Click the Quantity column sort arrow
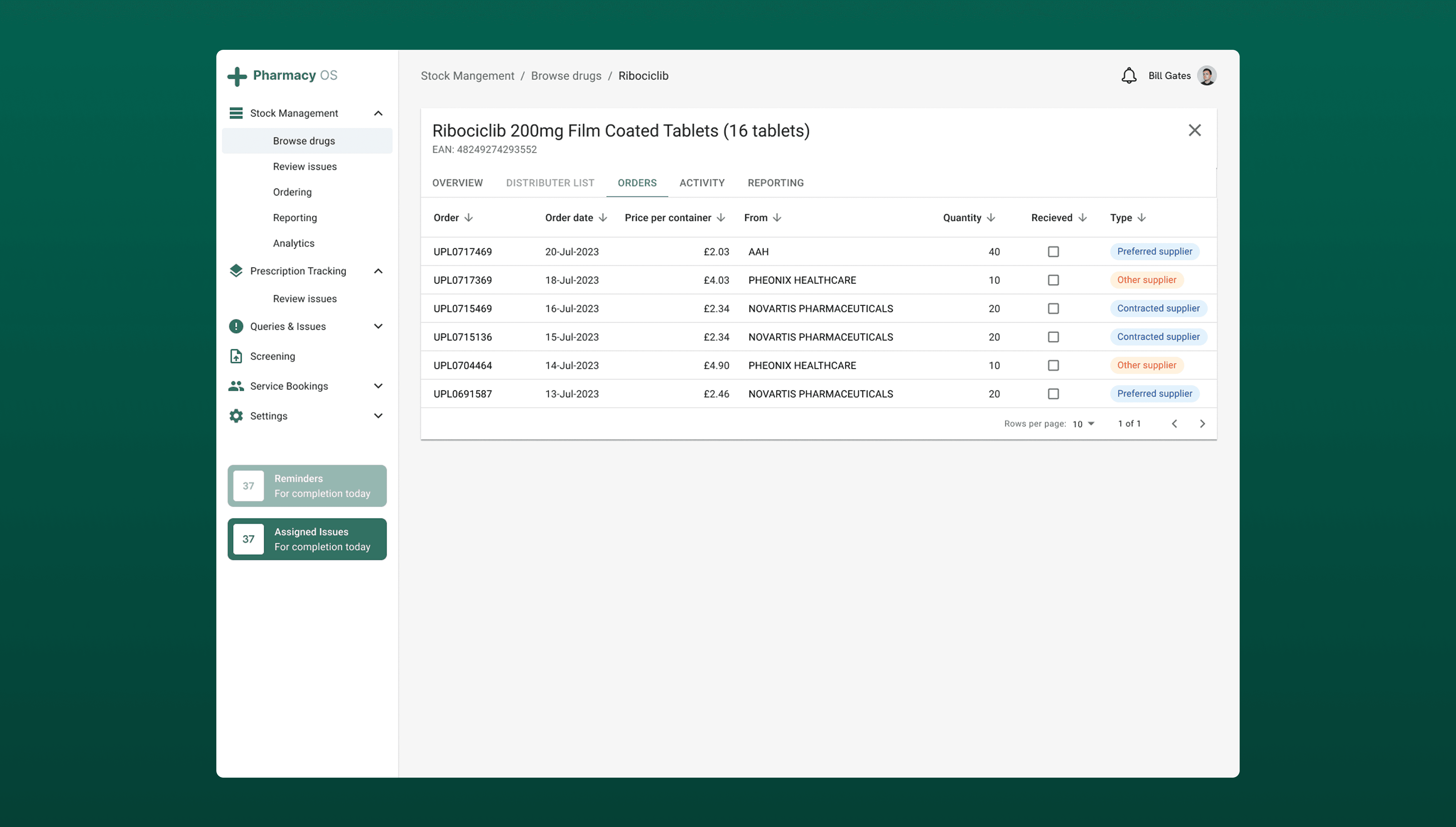This screenshot has height=827, width=1456. coord(990,218)
